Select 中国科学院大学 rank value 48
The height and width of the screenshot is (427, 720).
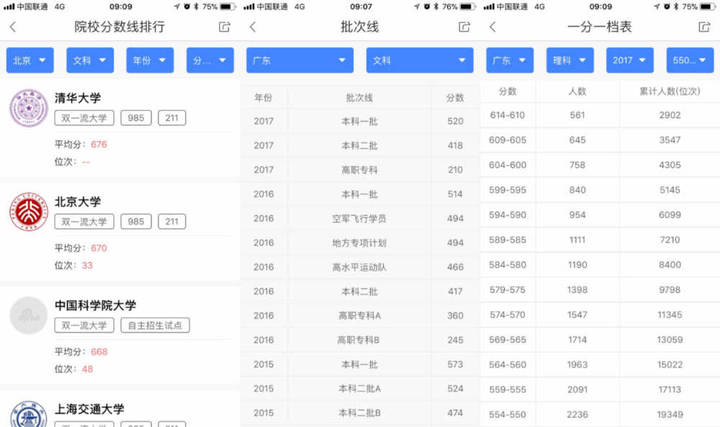87,369
